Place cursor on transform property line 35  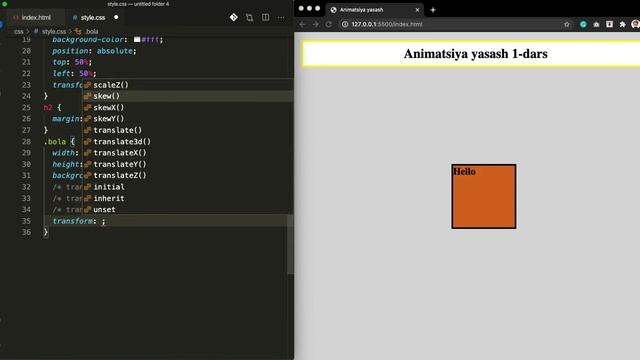pos(78,221)
